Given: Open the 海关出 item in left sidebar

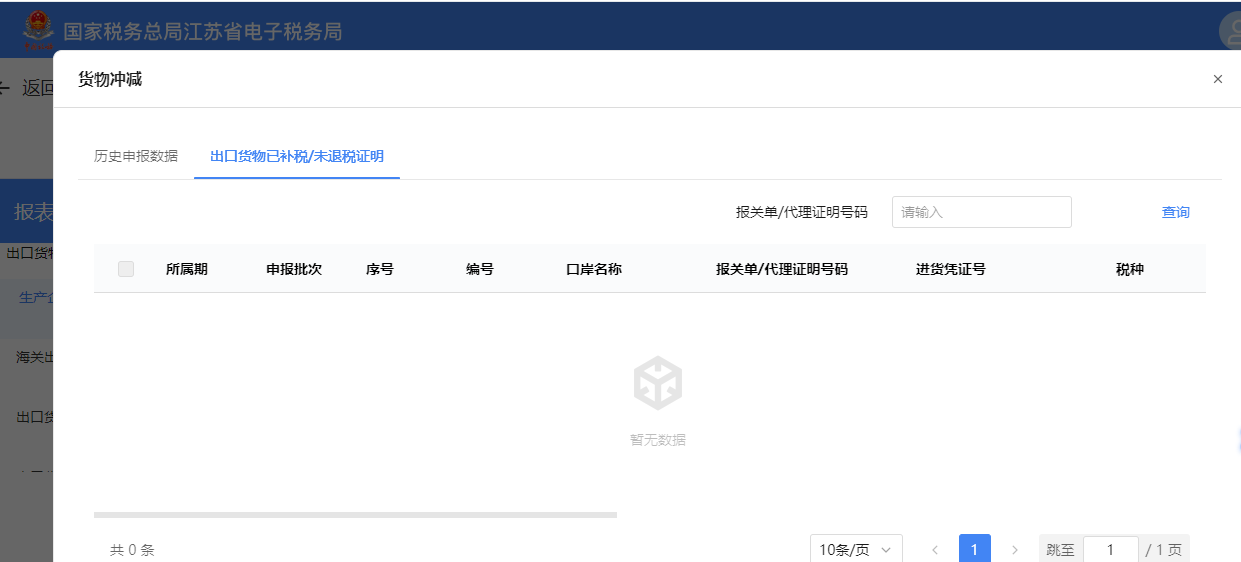Looking at the screenshot, I should [x=30, y=357].
